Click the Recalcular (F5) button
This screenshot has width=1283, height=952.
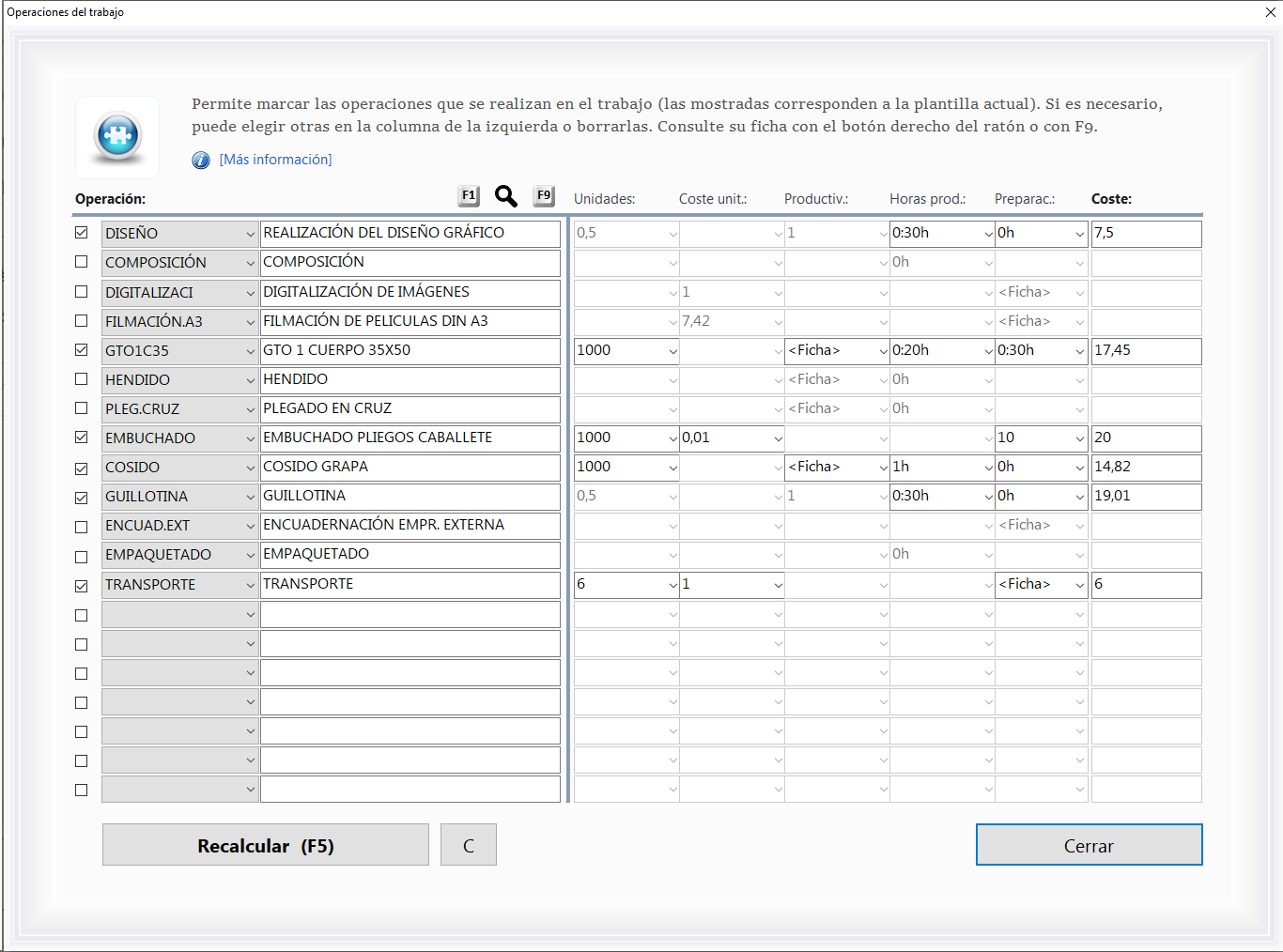pos(266,845)
